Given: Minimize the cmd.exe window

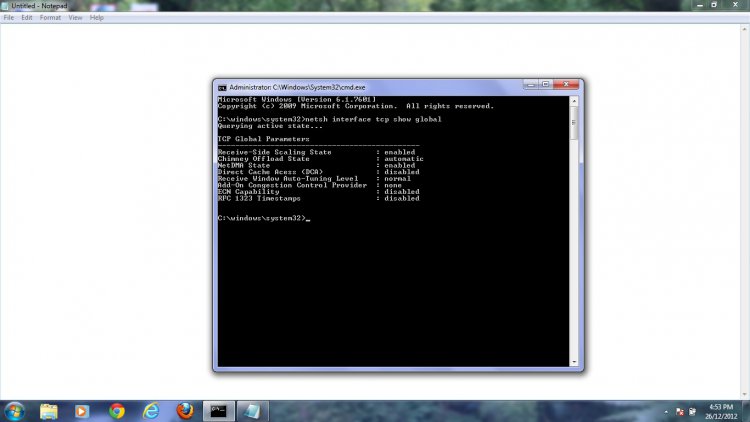Looking at the screenshot, I should pos(530,85).
